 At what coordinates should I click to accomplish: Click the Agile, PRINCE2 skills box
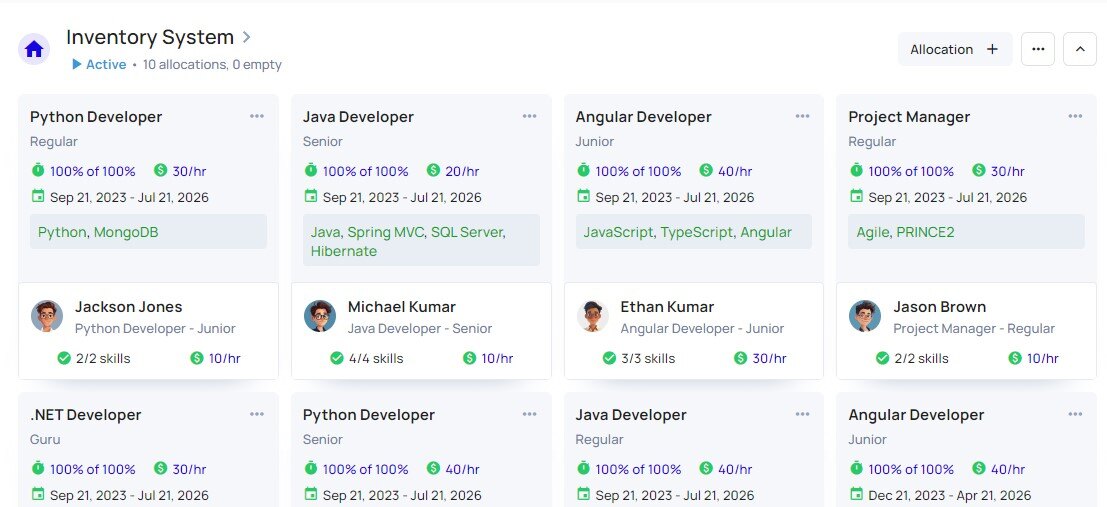(x=966, y=232)
